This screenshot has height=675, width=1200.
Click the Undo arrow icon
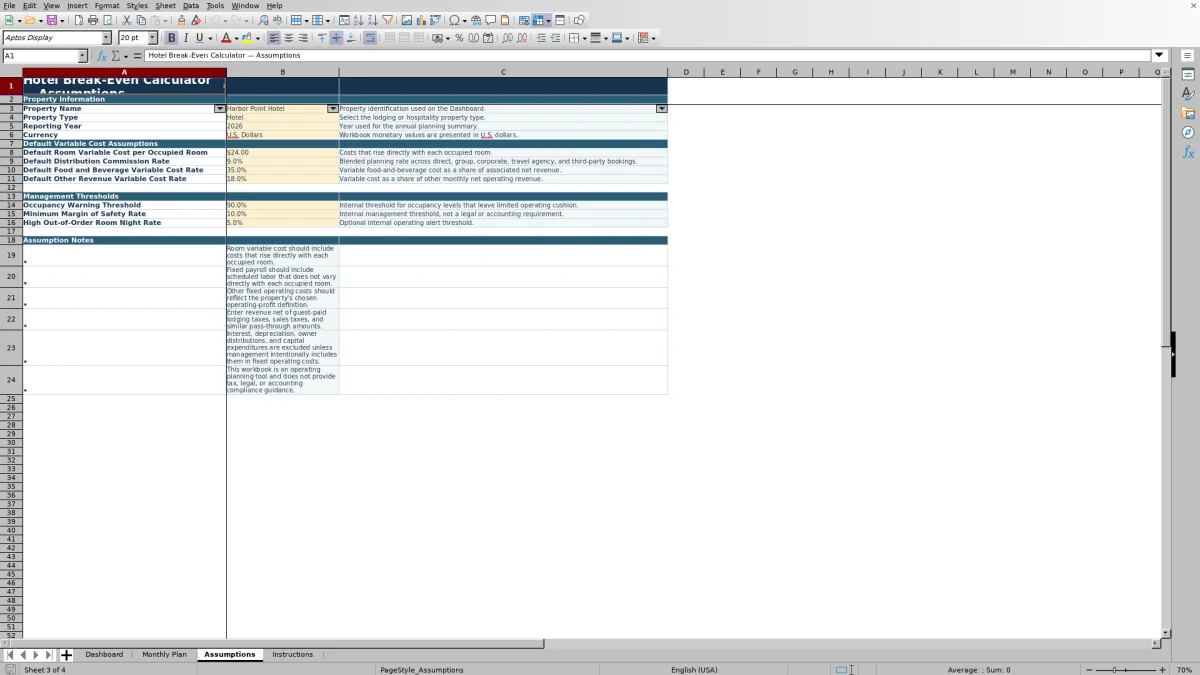click(214, 20)
